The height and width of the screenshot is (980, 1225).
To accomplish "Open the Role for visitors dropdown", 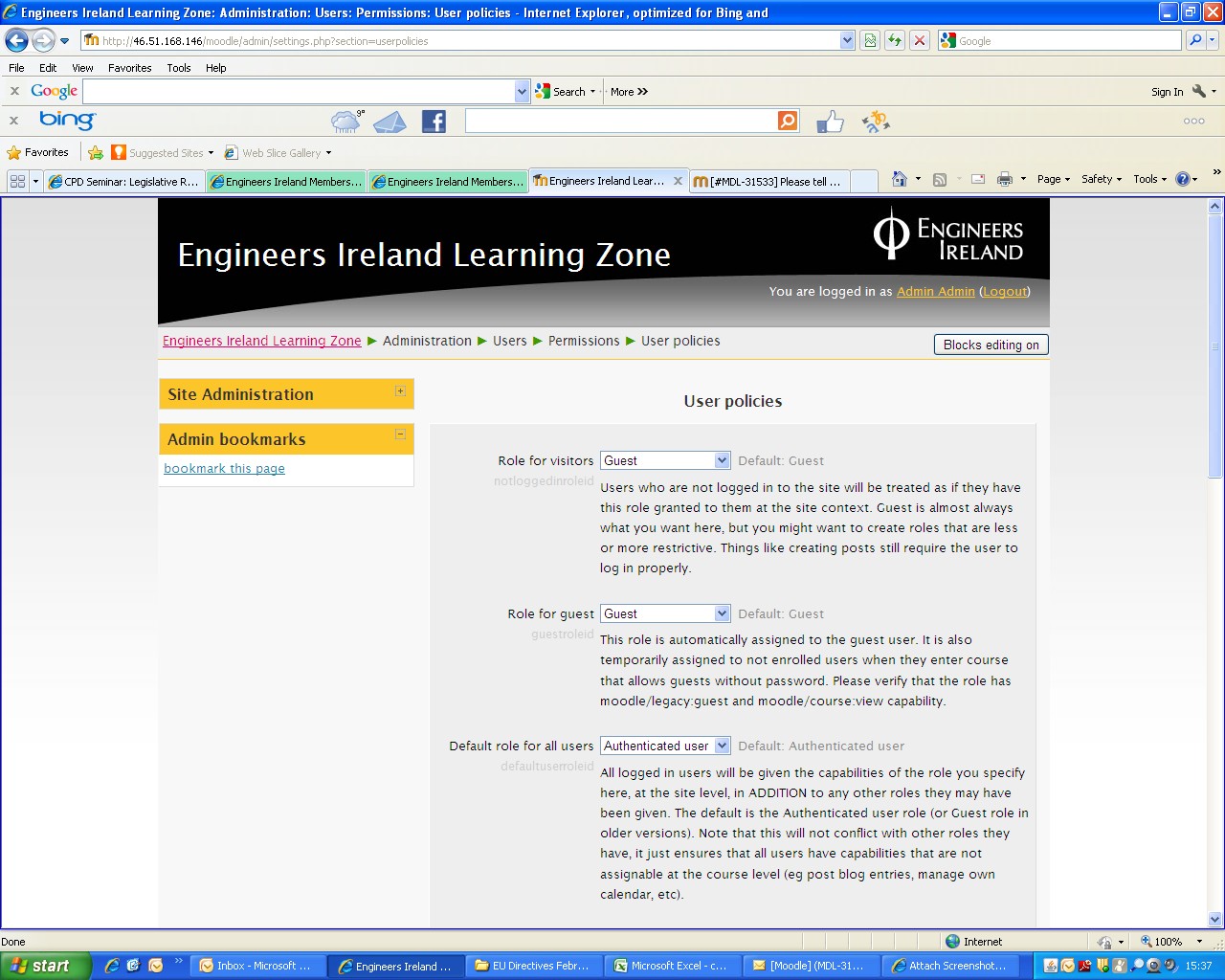I will point(665,460).
